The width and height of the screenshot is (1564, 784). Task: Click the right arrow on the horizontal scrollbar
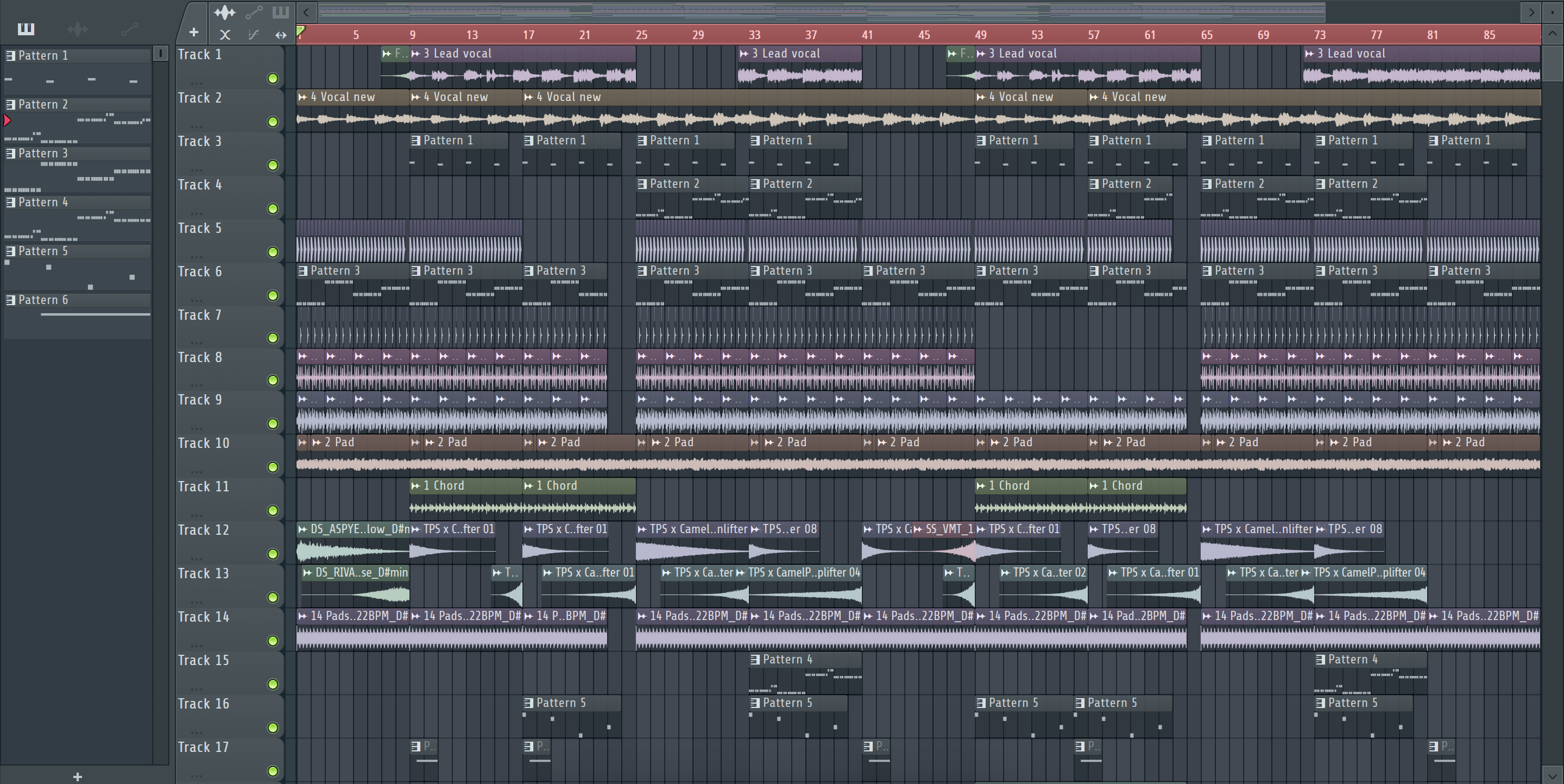point(1531,11)
